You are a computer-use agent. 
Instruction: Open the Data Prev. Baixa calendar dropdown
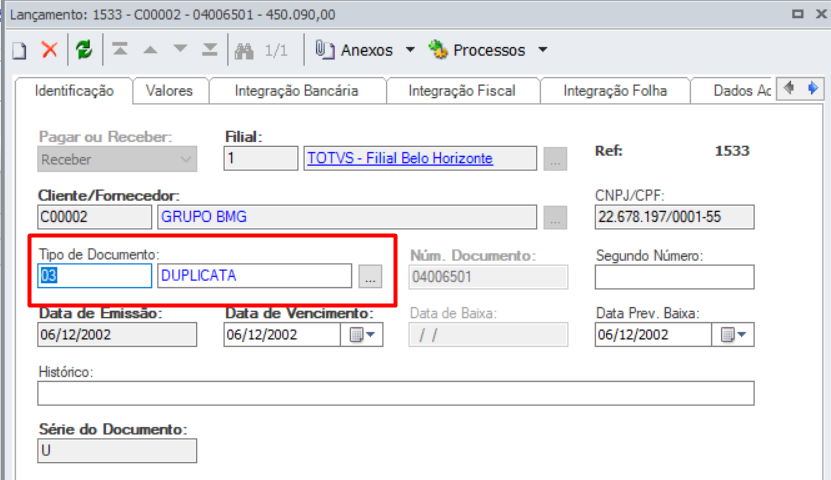click(733, 335)
